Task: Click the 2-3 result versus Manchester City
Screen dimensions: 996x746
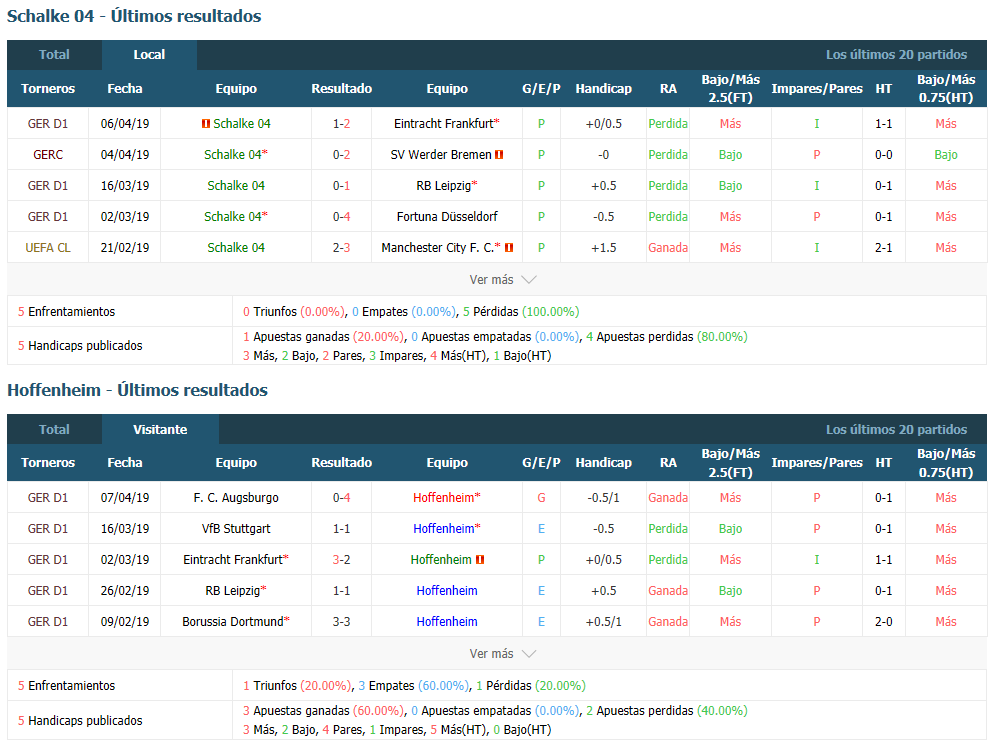Action: coord(342,248)
